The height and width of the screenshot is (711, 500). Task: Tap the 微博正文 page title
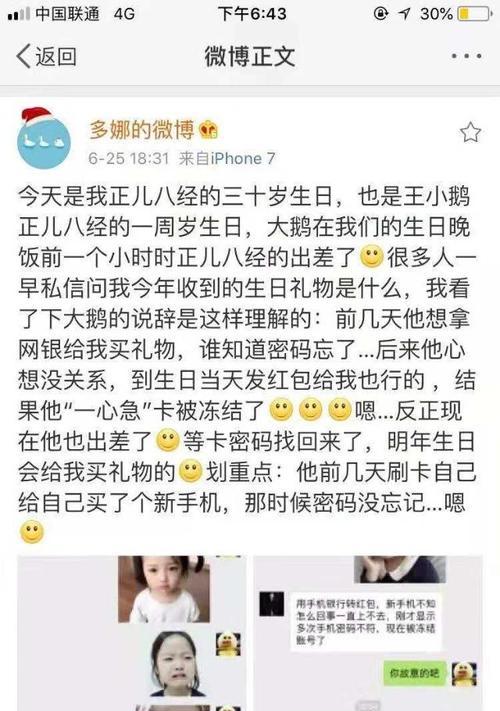[250, 57]
